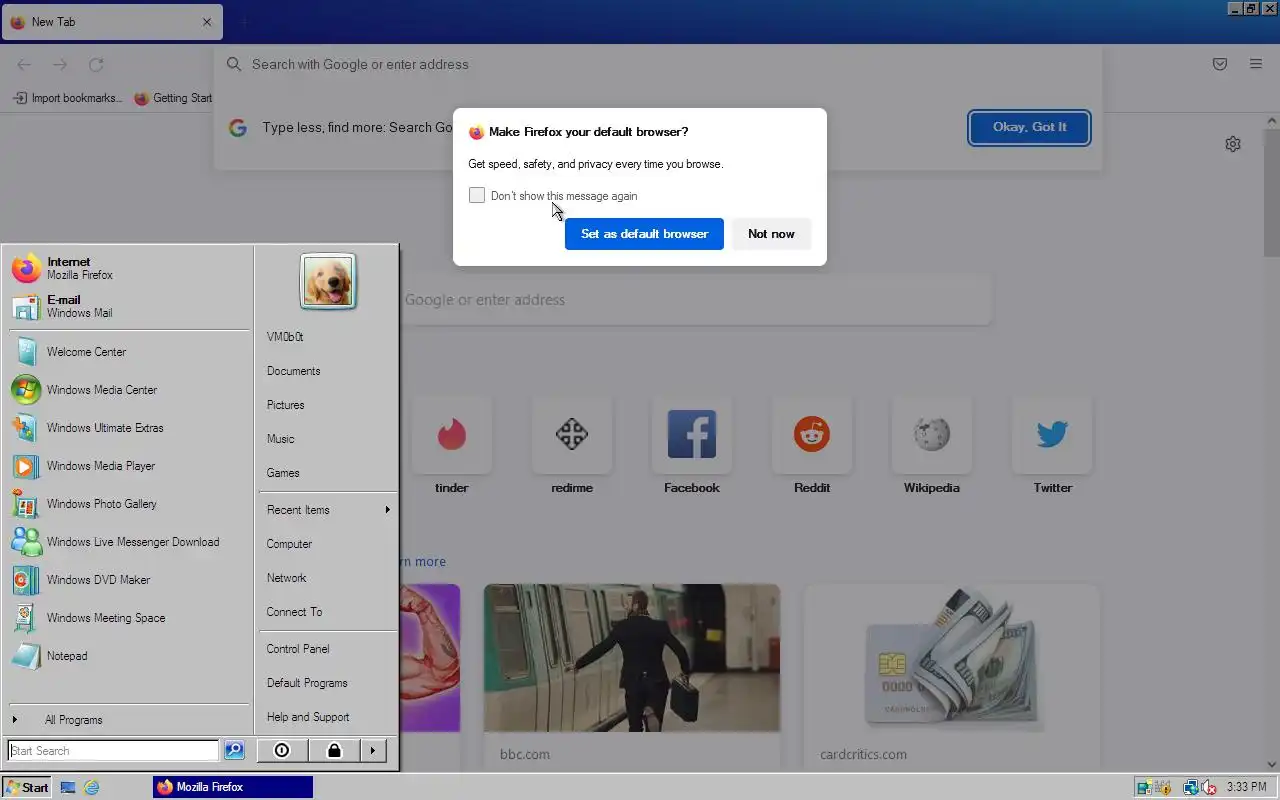Screen dimensions: 1280x800
Task: Launch Windows DVD Maker
Action: [x=128, y=580]
